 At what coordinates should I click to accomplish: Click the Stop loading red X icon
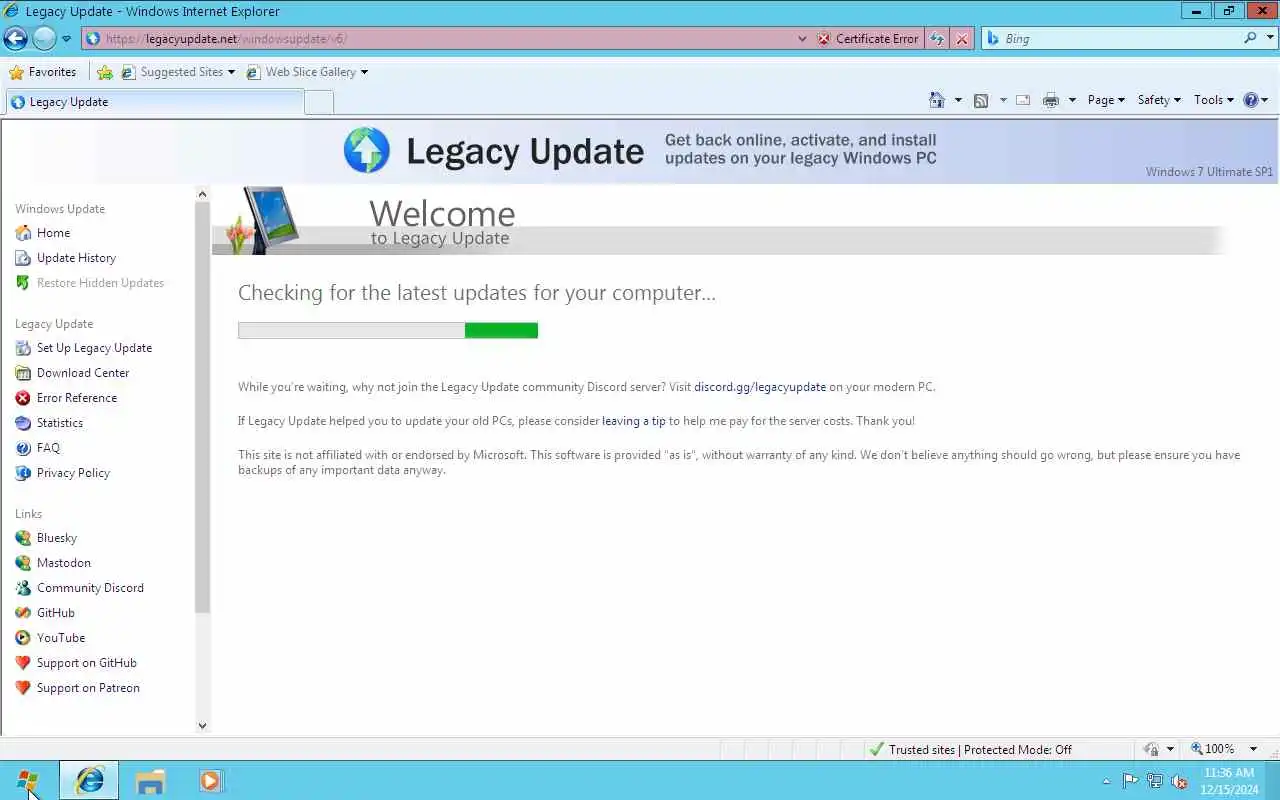tap(961, 39)
